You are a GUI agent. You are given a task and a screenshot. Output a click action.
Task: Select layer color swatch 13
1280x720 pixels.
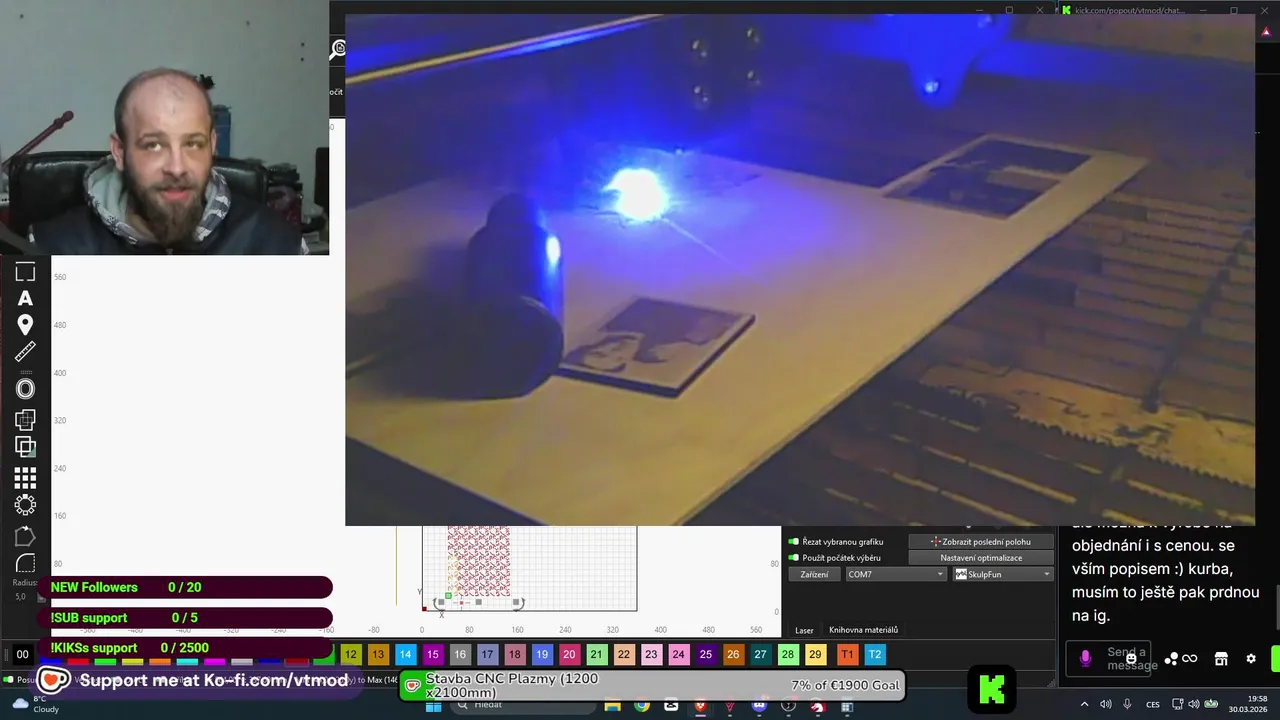pyautogui.click(x=377, y=655)
